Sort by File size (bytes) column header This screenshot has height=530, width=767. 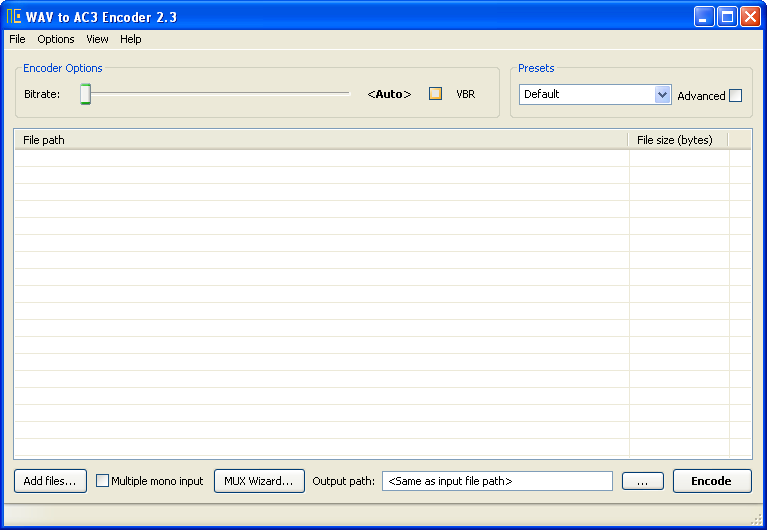(x=678, y=140)
